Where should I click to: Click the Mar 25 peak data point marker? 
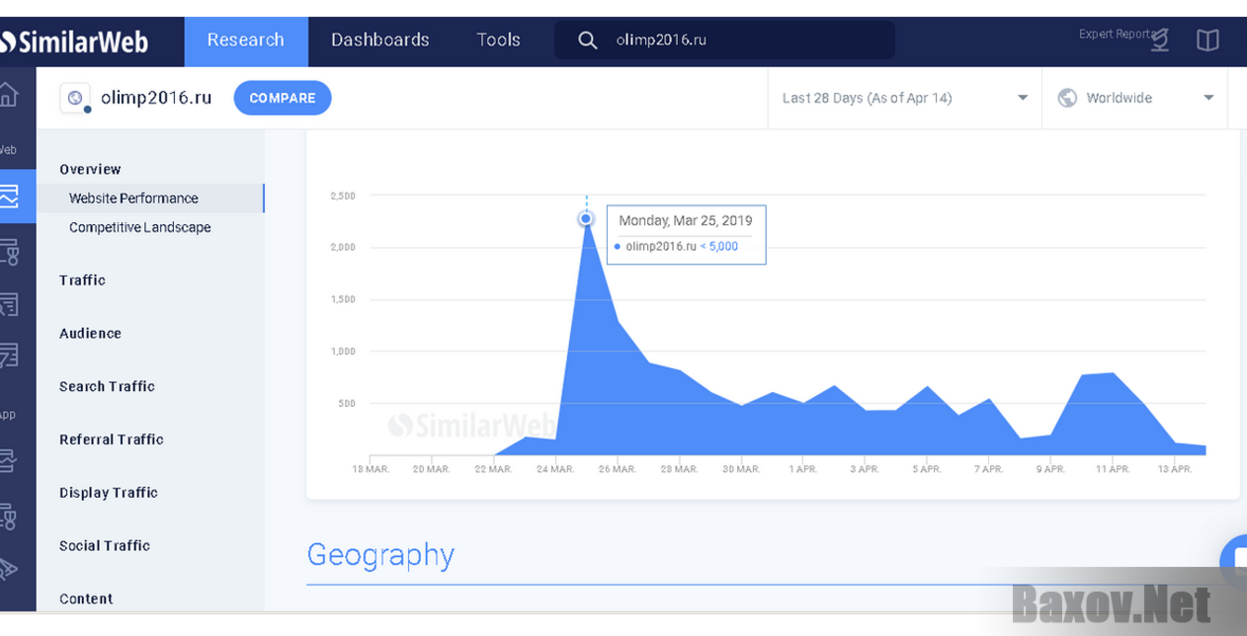[x=587, y=219]
